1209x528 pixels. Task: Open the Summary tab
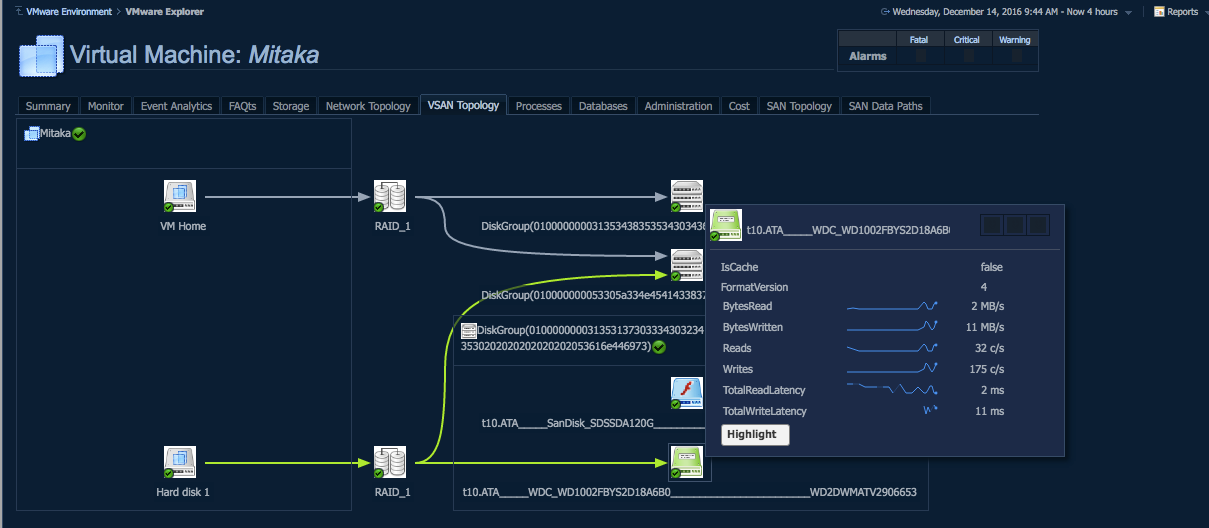coord(48,106)
